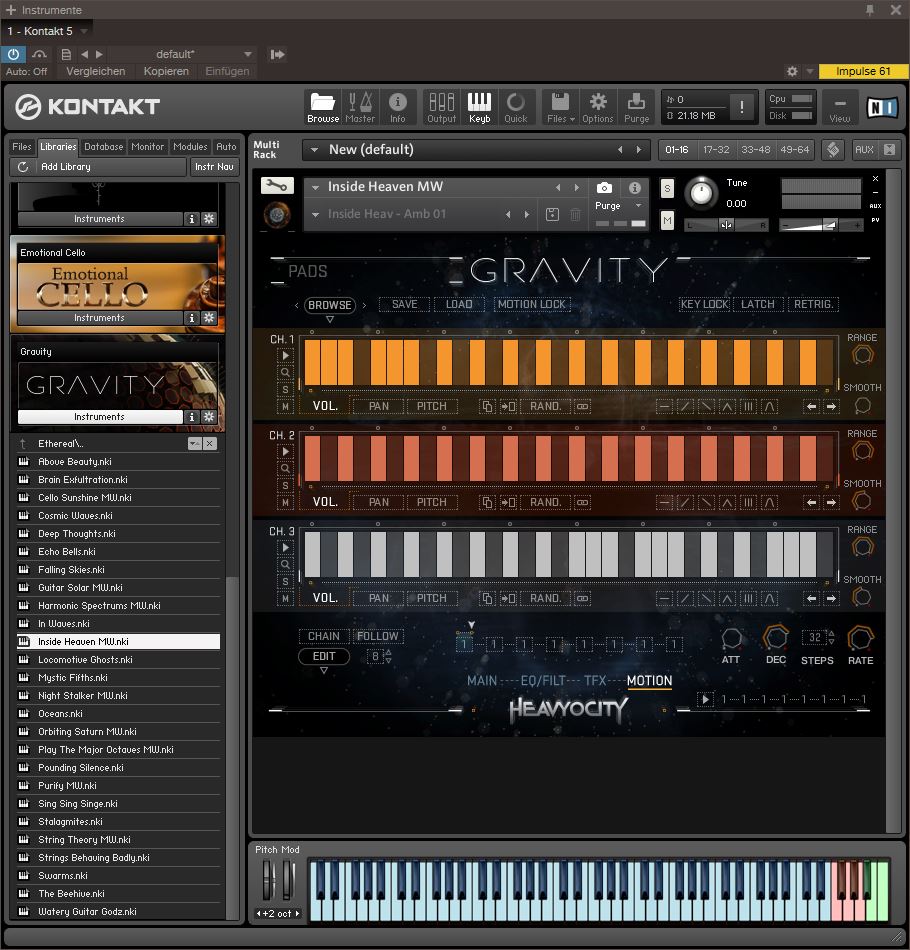
Task: Open Gravity library info icon
Action: pos(191,417)
